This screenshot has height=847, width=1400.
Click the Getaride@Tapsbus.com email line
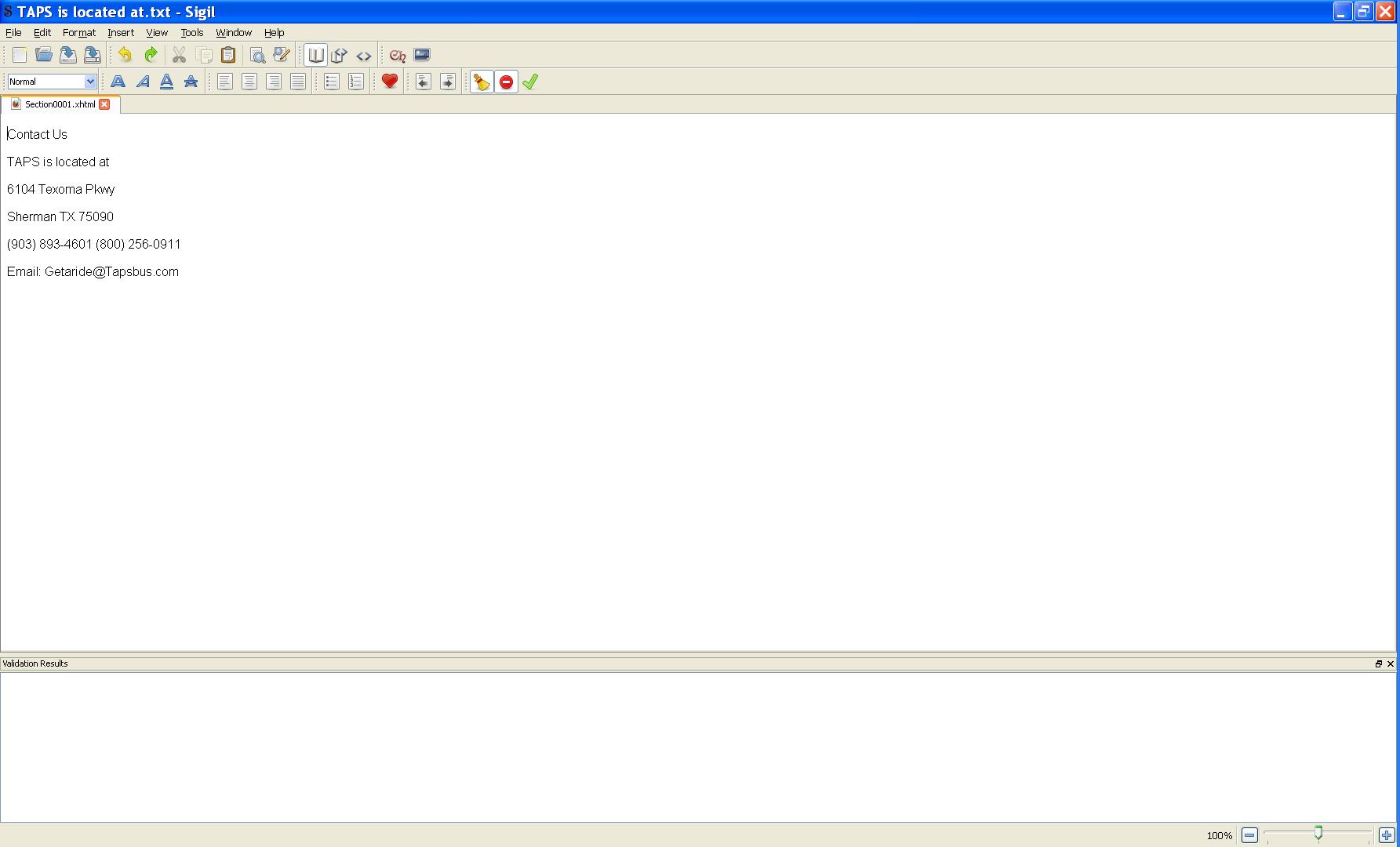point(93,271)
